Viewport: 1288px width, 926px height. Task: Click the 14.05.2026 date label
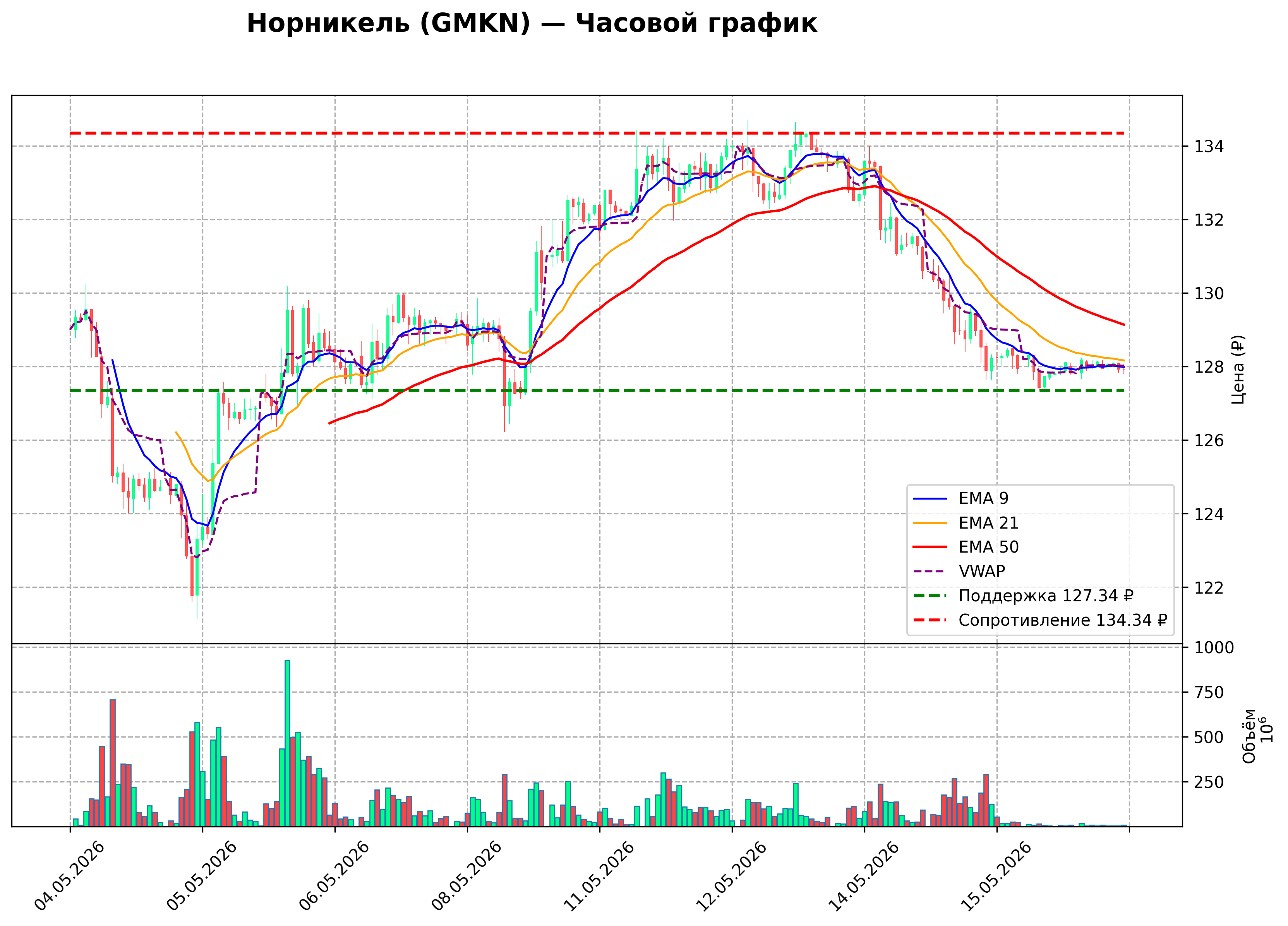pyautogui.click(x=864, y=876)
